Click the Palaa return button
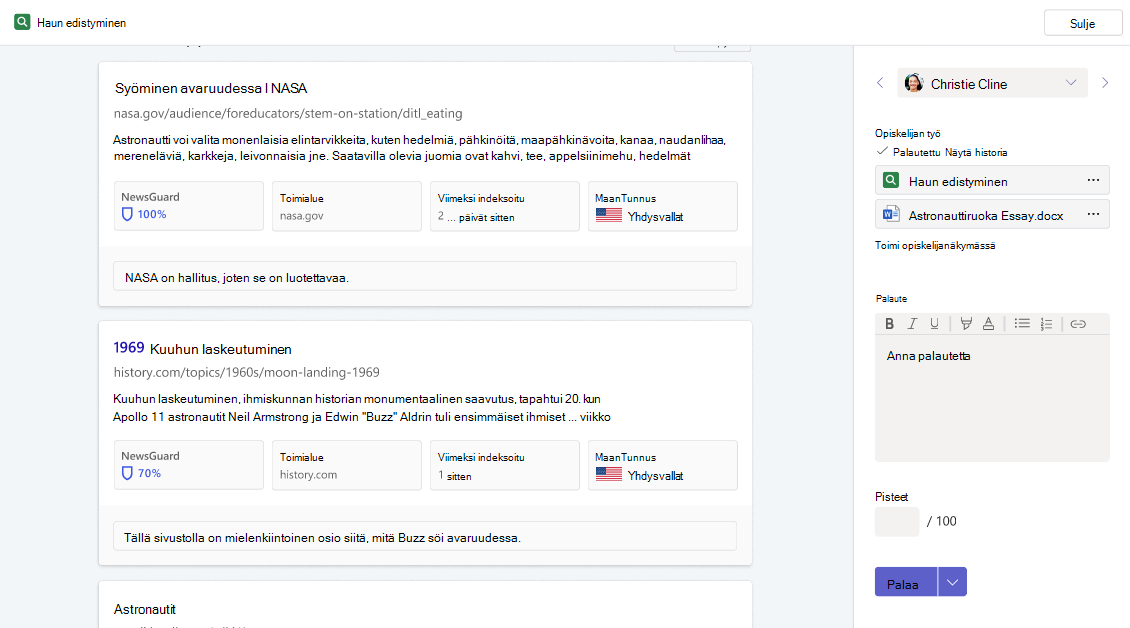1130x628 pixels. [x=906, y=582]
